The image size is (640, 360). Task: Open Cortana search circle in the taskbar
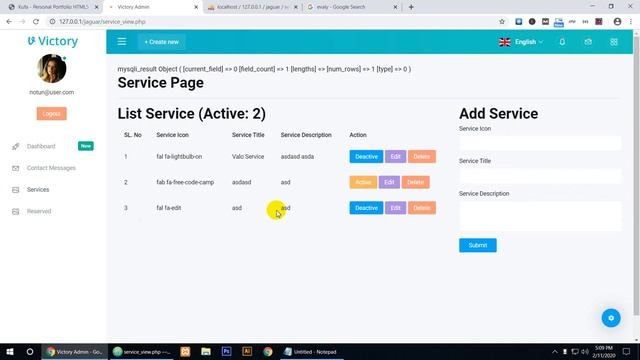pyautogui.click(x=30, y=352)
